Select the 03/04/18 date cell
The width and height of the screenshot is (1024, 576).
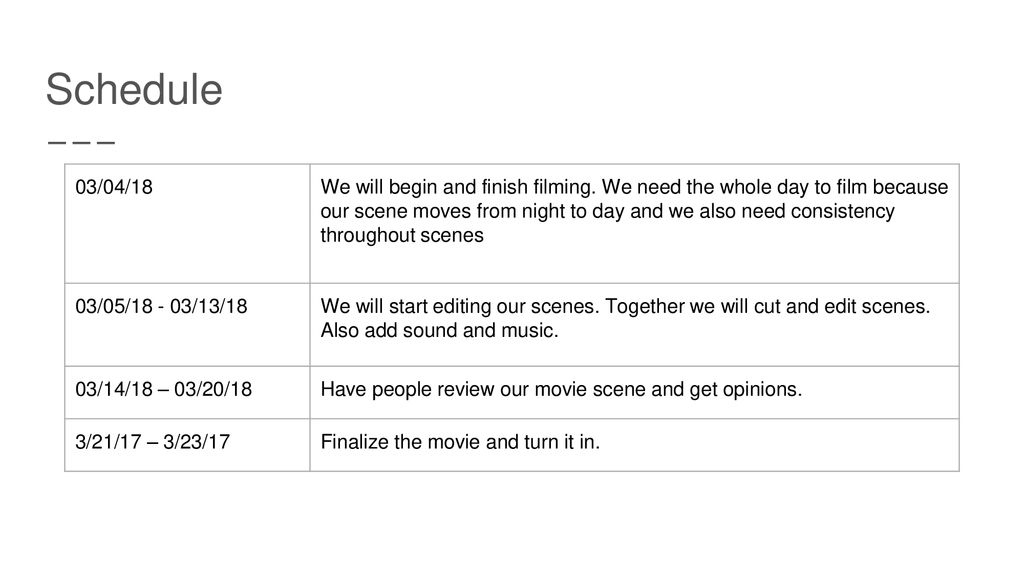click(x=187, y=223)
